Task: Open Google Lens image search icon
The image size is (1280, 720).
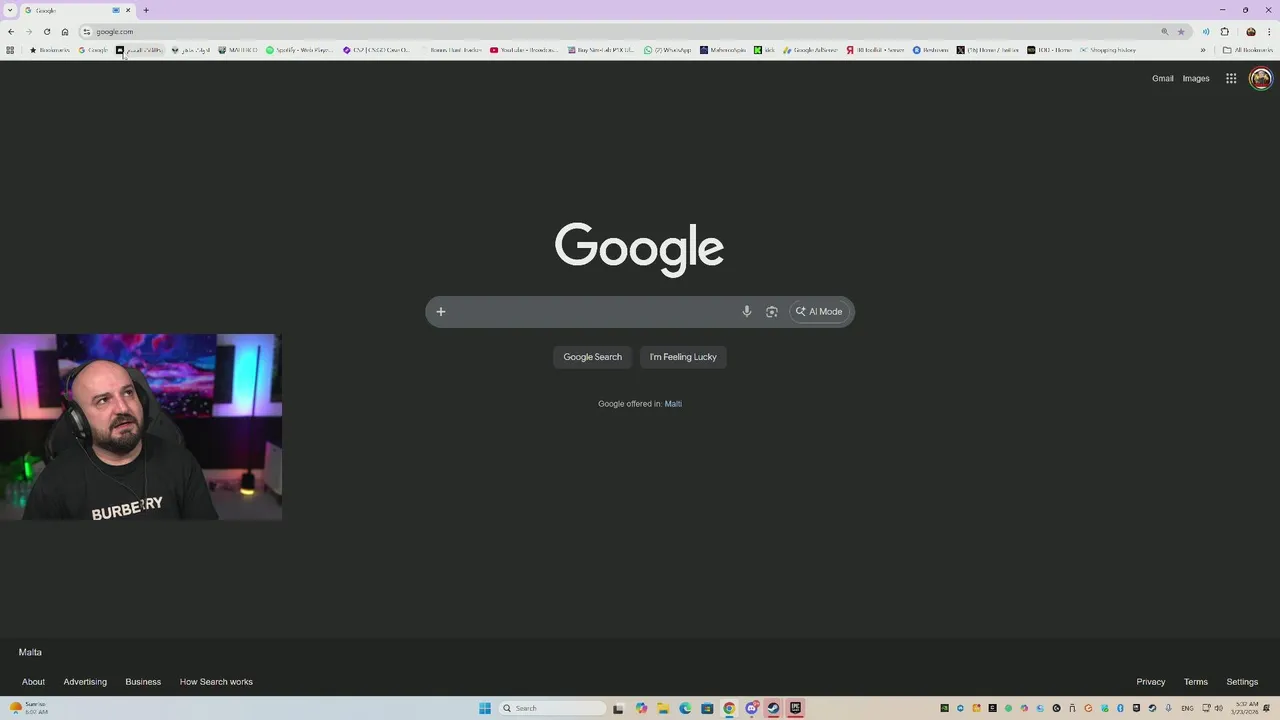Action: coord(772,312)
